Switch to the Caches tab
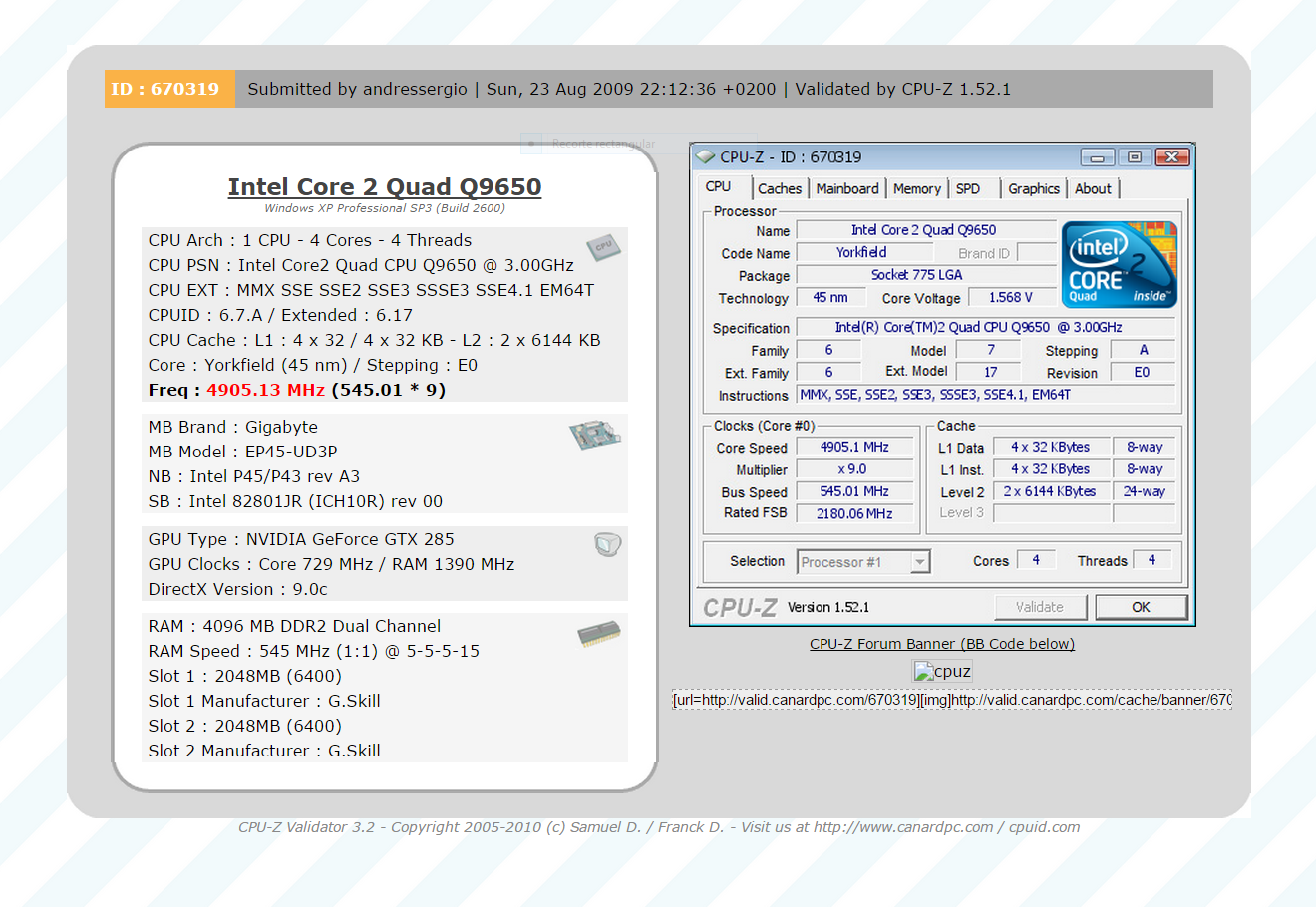Screen dimensions: 1316x907 780,188
